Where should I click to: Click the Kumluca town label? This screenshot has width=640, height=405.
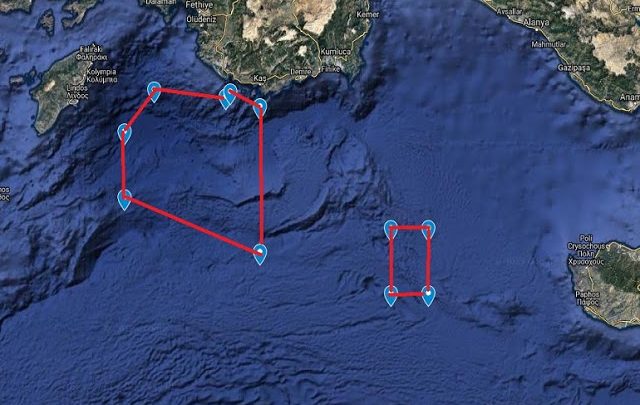pyautogui.click(x=336, y=52)
